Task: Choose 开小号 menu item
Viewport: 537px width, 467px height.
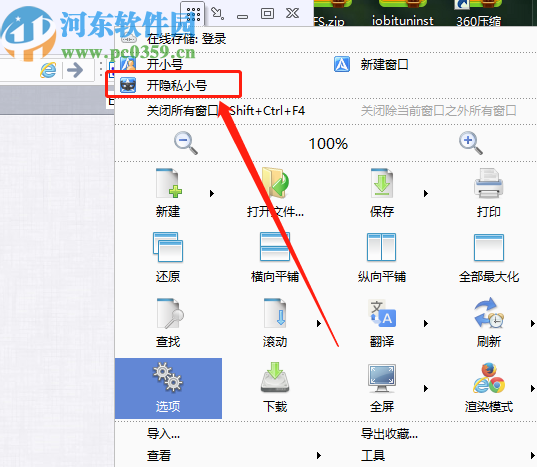Action: 165,64
